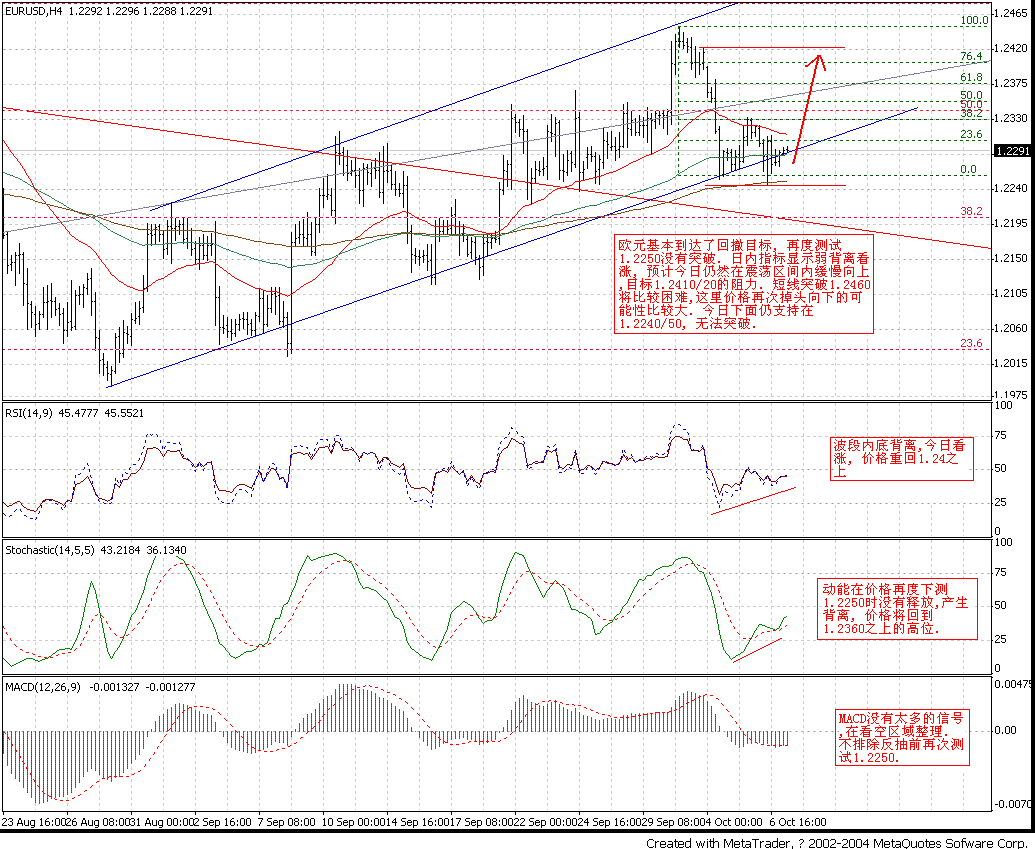Click the red 23.6 retracement label near 1.2030
The height and width of the screenshot is (849, 1035).
tap(971, 343)
